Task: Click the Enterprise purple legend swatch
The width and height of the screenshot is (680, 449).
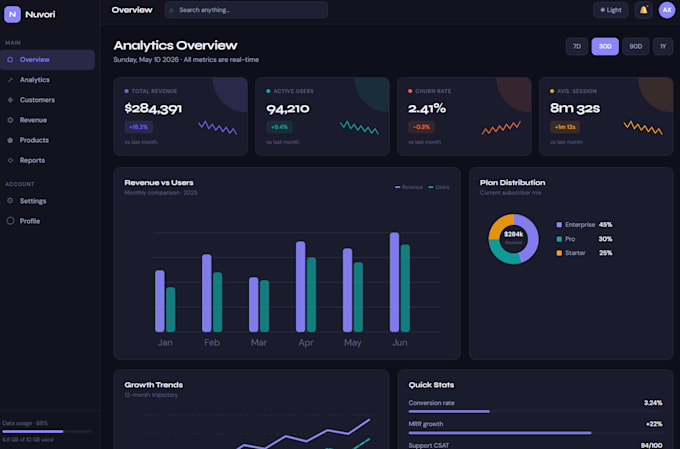Action: click(559, 225)
